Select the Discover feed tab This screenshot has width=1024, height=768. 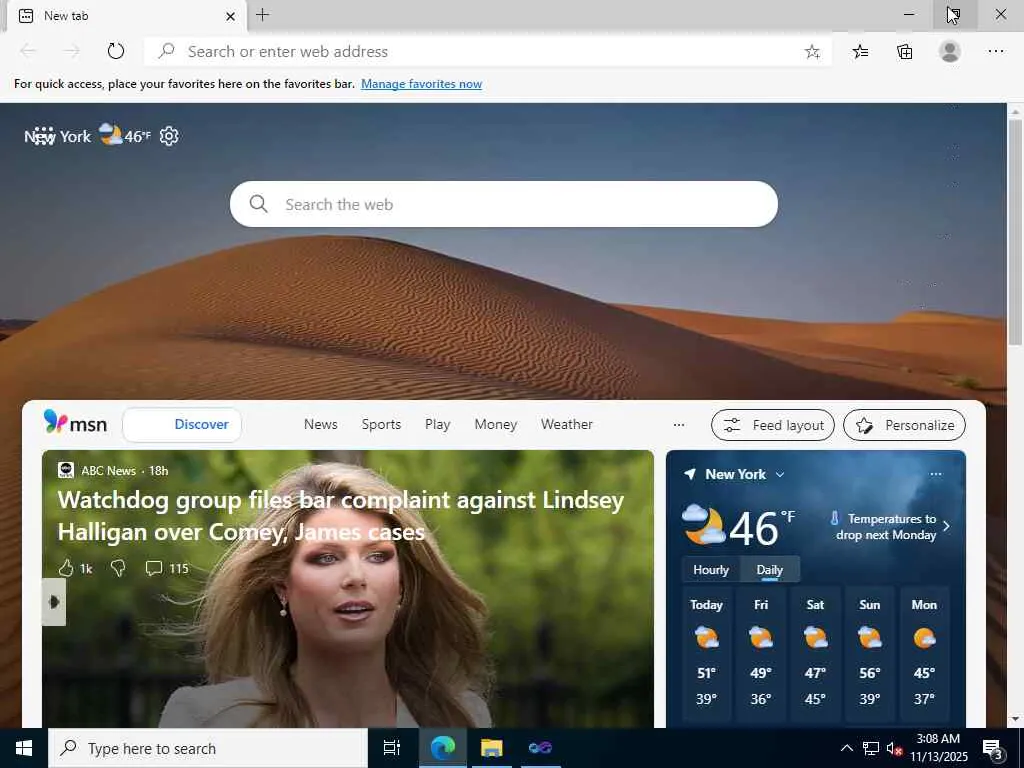tap(182, 424)
